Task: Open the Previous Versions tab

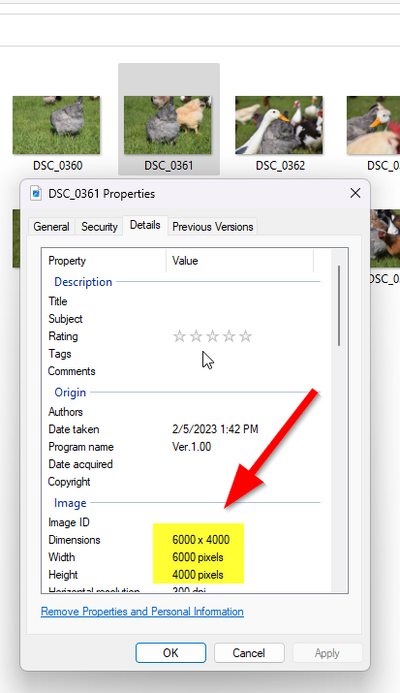Action: coord(213,227)
